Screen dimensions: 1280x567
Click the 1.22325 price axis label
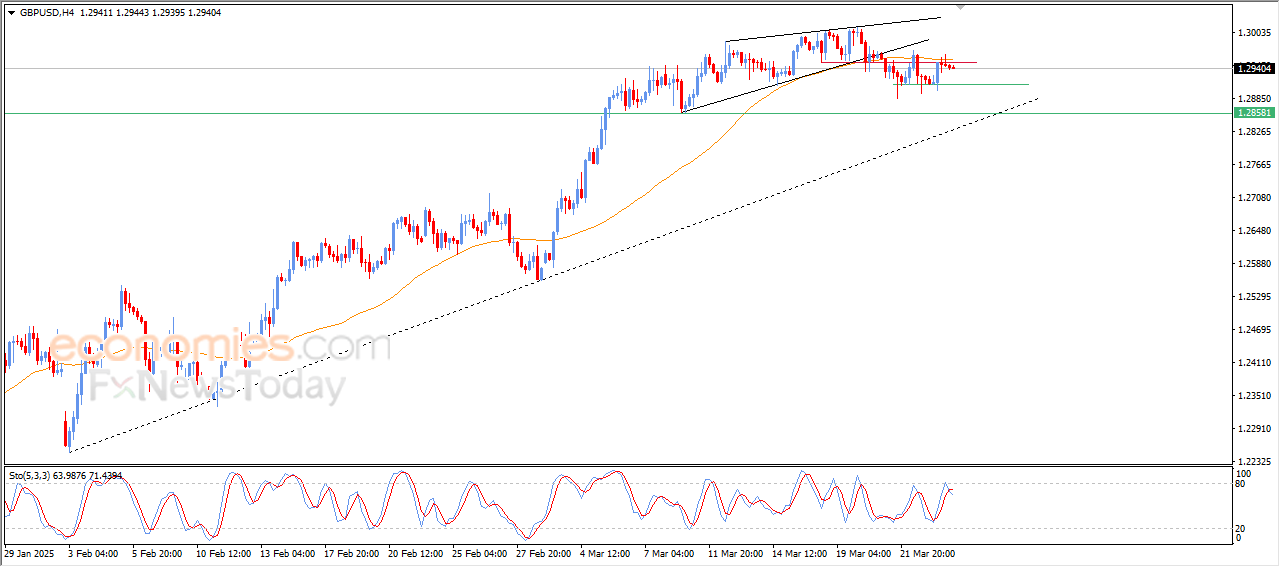pos(1254,462)
